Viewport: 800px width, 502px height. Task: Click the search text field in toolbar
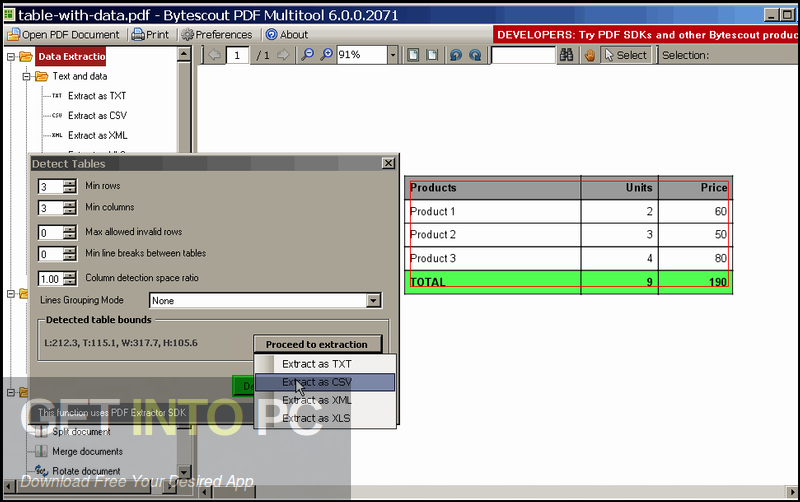click(523, 55)
